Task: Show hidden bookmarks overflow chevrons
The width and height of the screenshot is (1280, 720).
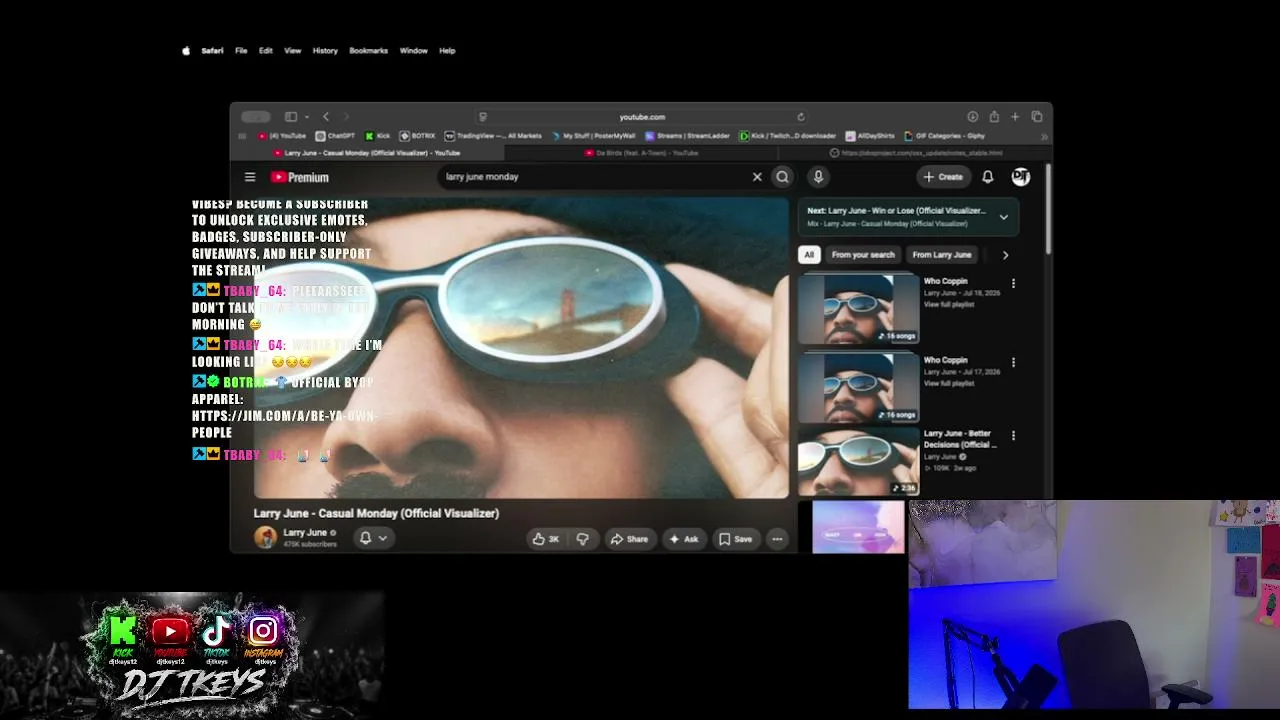Action: point(1044,136)
